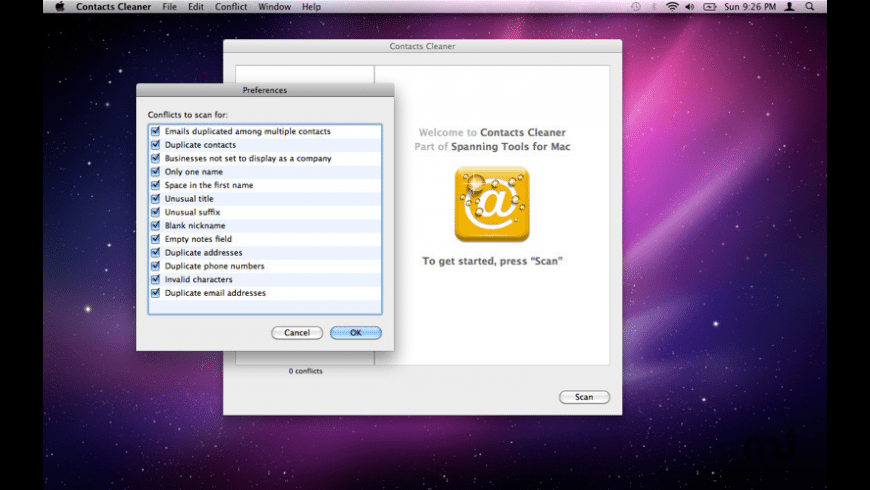Open Spotlight search magnifier icon
This screenshot has width=870, height=490.
tap(810, 7)
